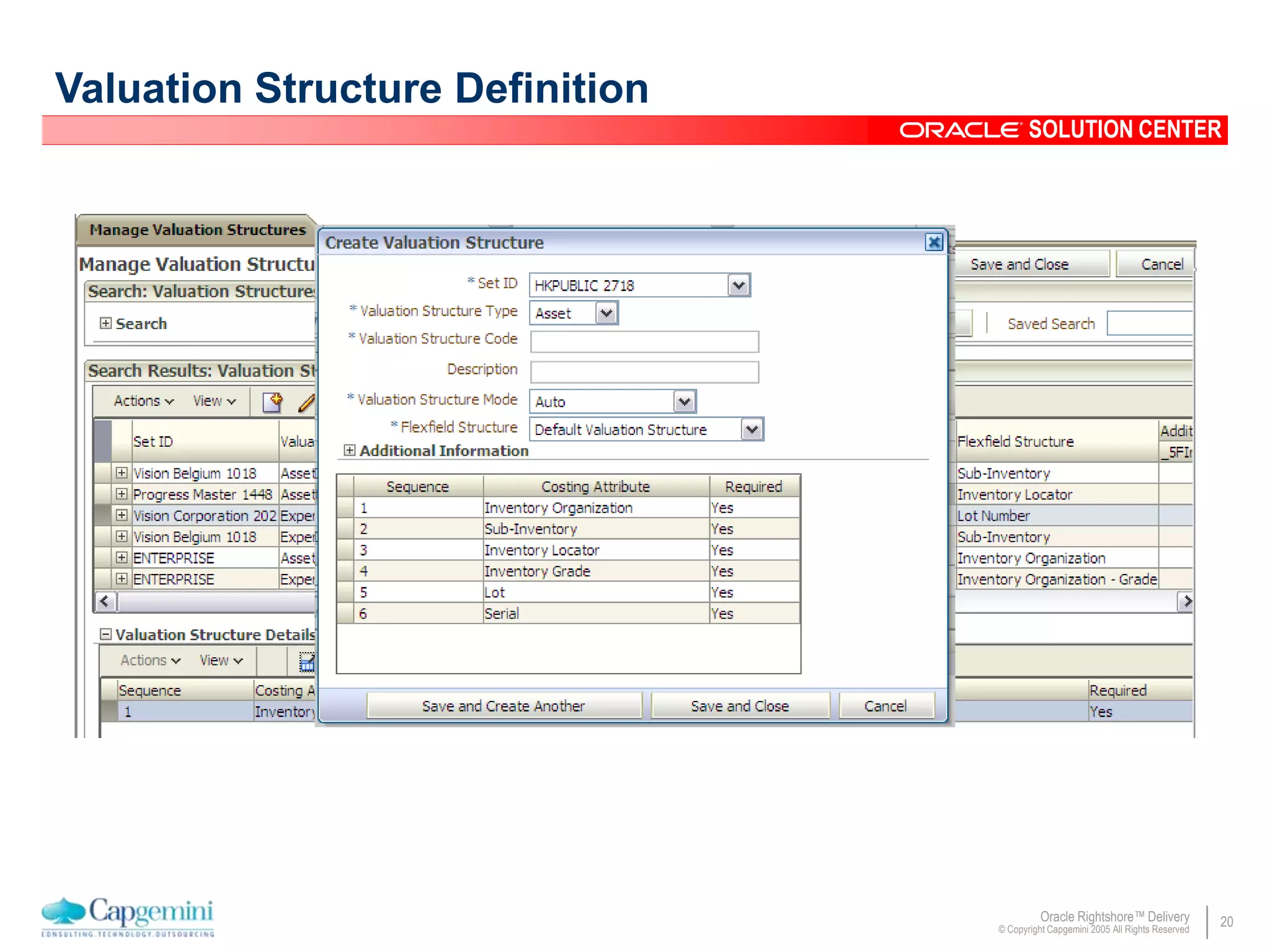Image resolution: width=1270 pixels, height=952 pixels.
Task: Click the scroll right arrow of results table
Action: click(x=1185, y=601)
